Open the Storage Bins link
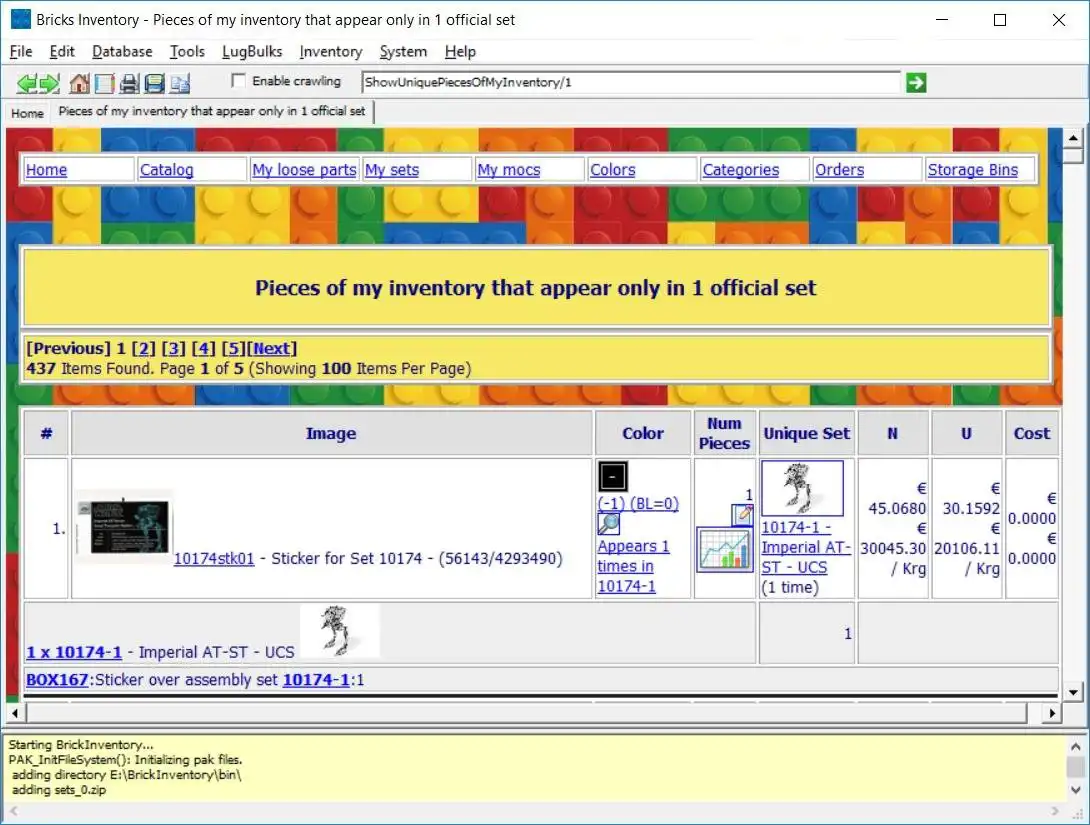 pyautogui.click(x=973, y=170)
